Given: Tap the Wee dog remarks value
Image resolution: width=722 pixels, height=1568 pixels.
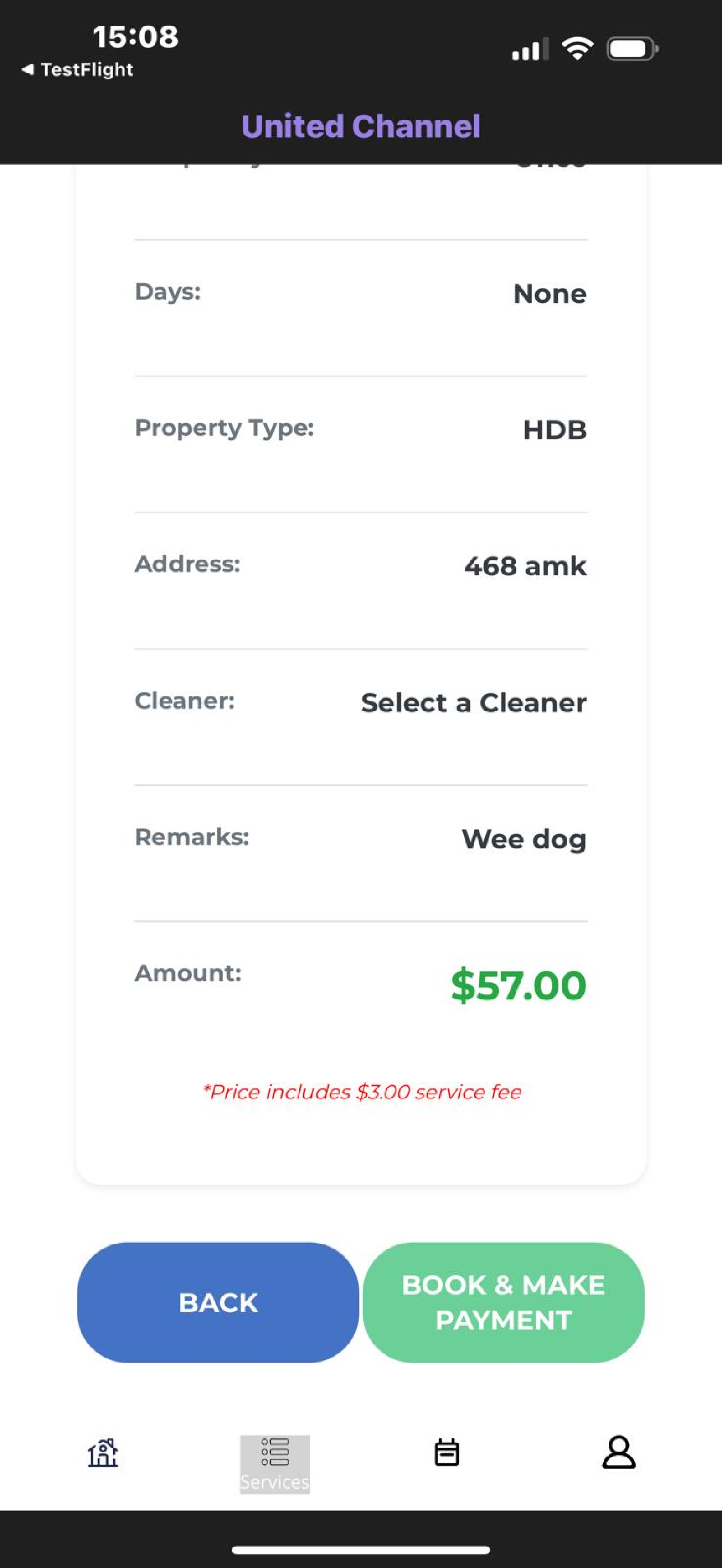Looking at the screenshot, I should point(524,839).
